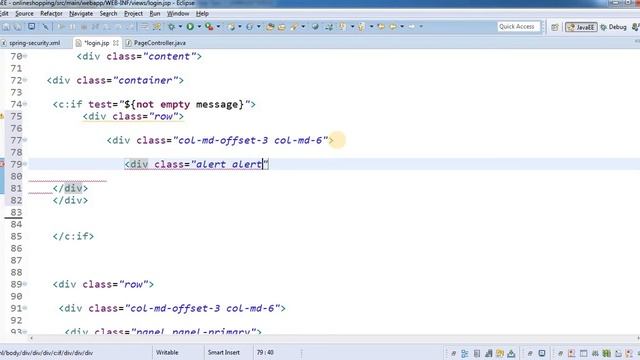Click the Writable status bar entry
The height and width of the screenshot is (360, 640).
click(x=167, y=352)
